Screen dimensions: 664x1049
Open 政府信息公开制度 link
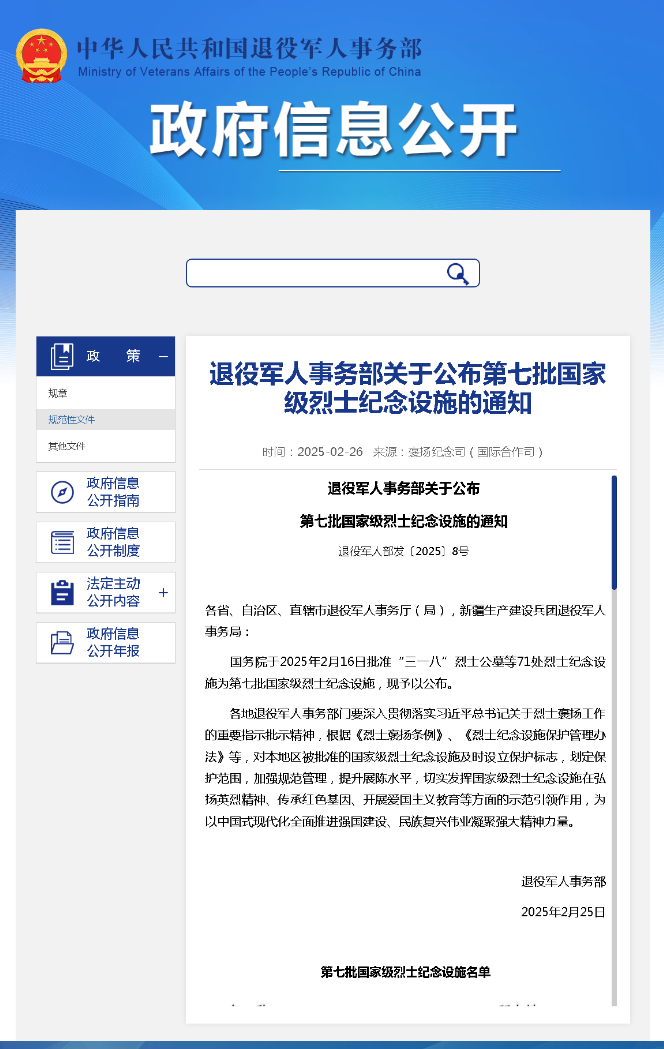click(113, 542)
